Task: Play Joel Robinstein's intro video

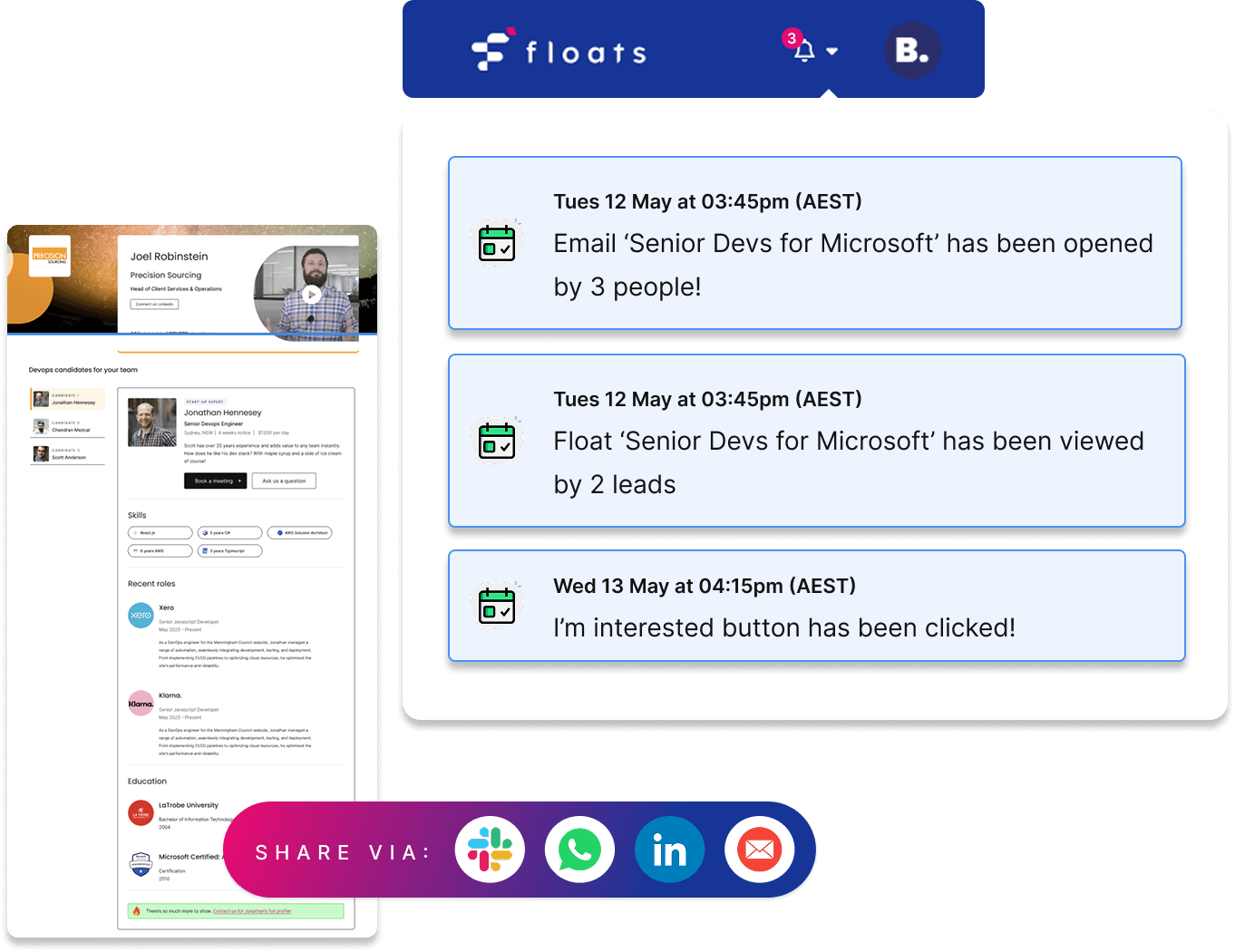Action: click(x=311, y=294)
